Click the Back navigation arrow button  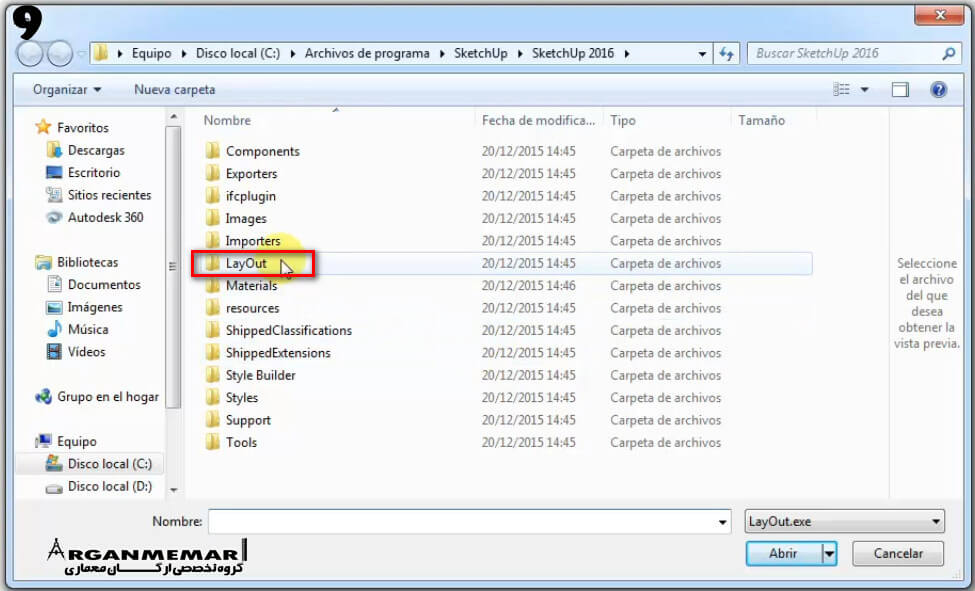point(29,54)
